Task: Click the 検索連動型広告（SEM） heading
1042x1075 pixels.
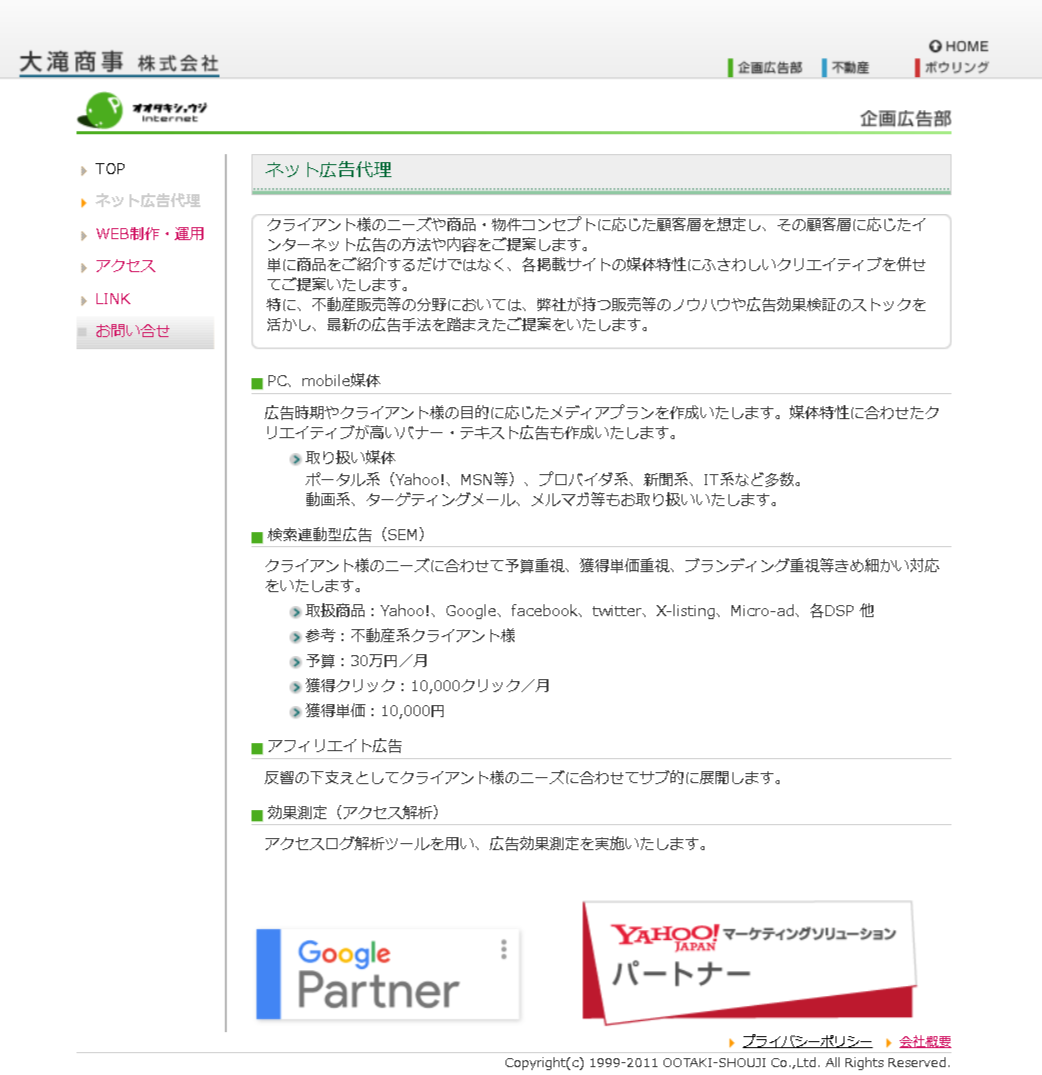Action: coord(346,535)
